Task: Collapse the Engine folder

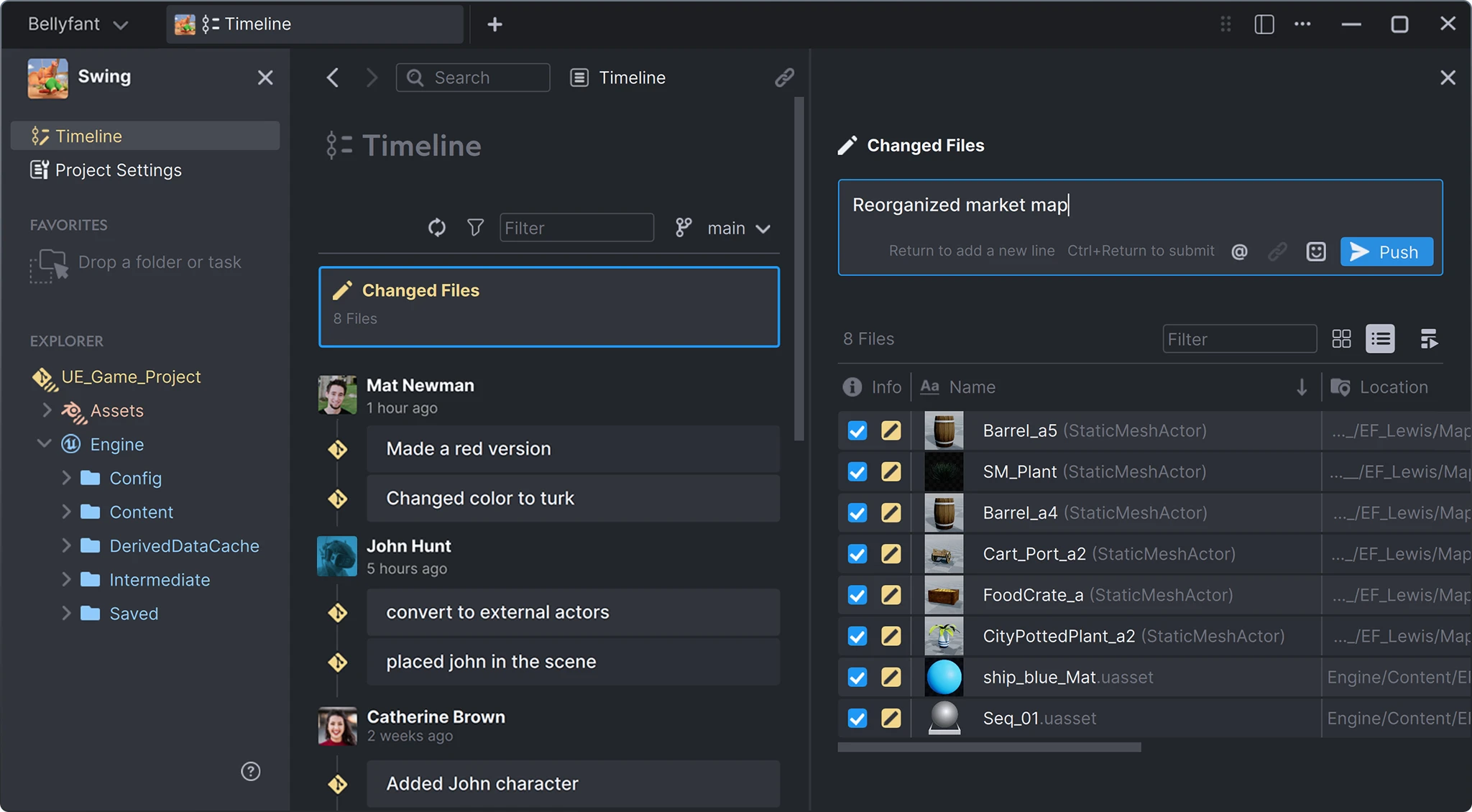Action: click(x=44, y=443)
